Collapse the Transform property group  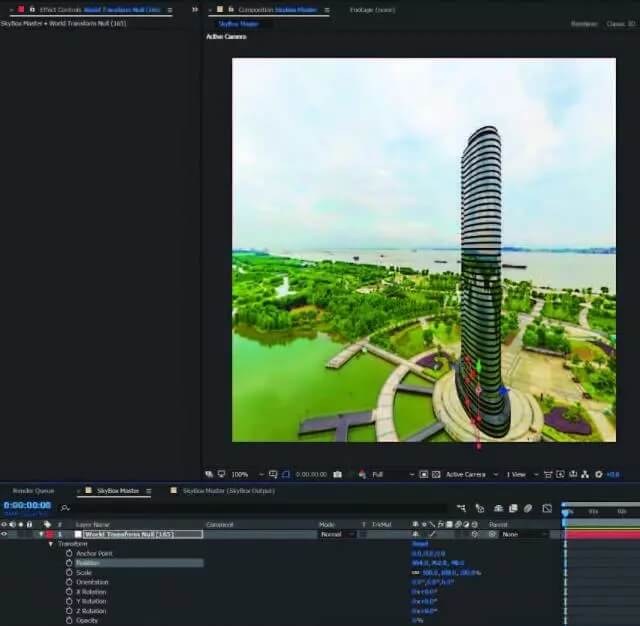(x=51, y=544)
